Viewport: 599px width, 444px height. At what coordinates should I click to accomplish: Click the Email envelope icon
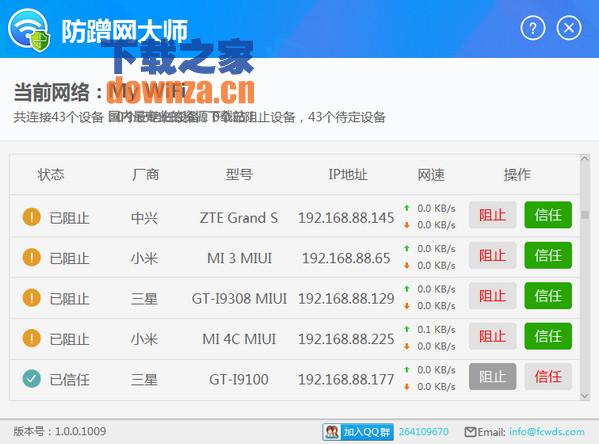coord(470,432)
